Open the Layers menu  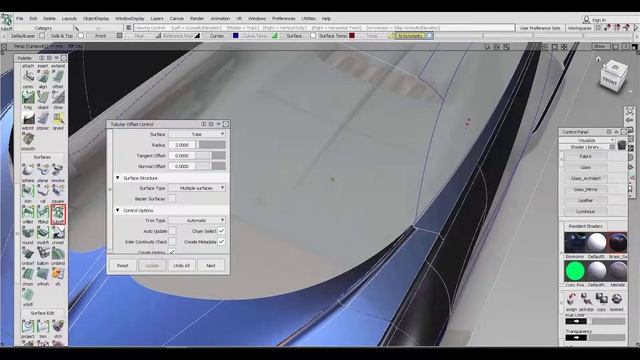[x=157, y=18]
